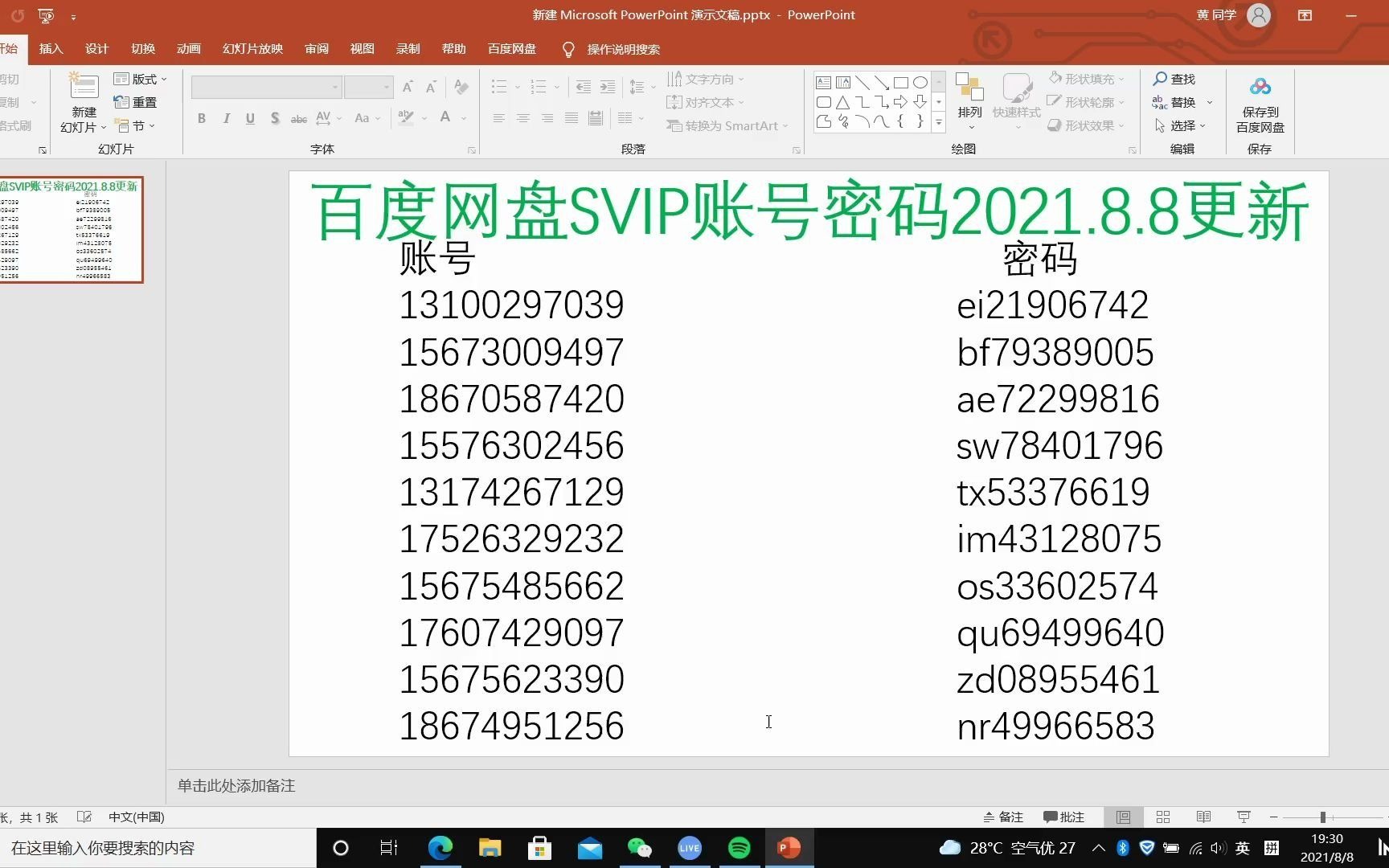The width and height of the screenshot is (1389, 868).
Task: Open Shape Effects (形状效果) menu
Action: pyautogui.click(x=1087, y=125)
